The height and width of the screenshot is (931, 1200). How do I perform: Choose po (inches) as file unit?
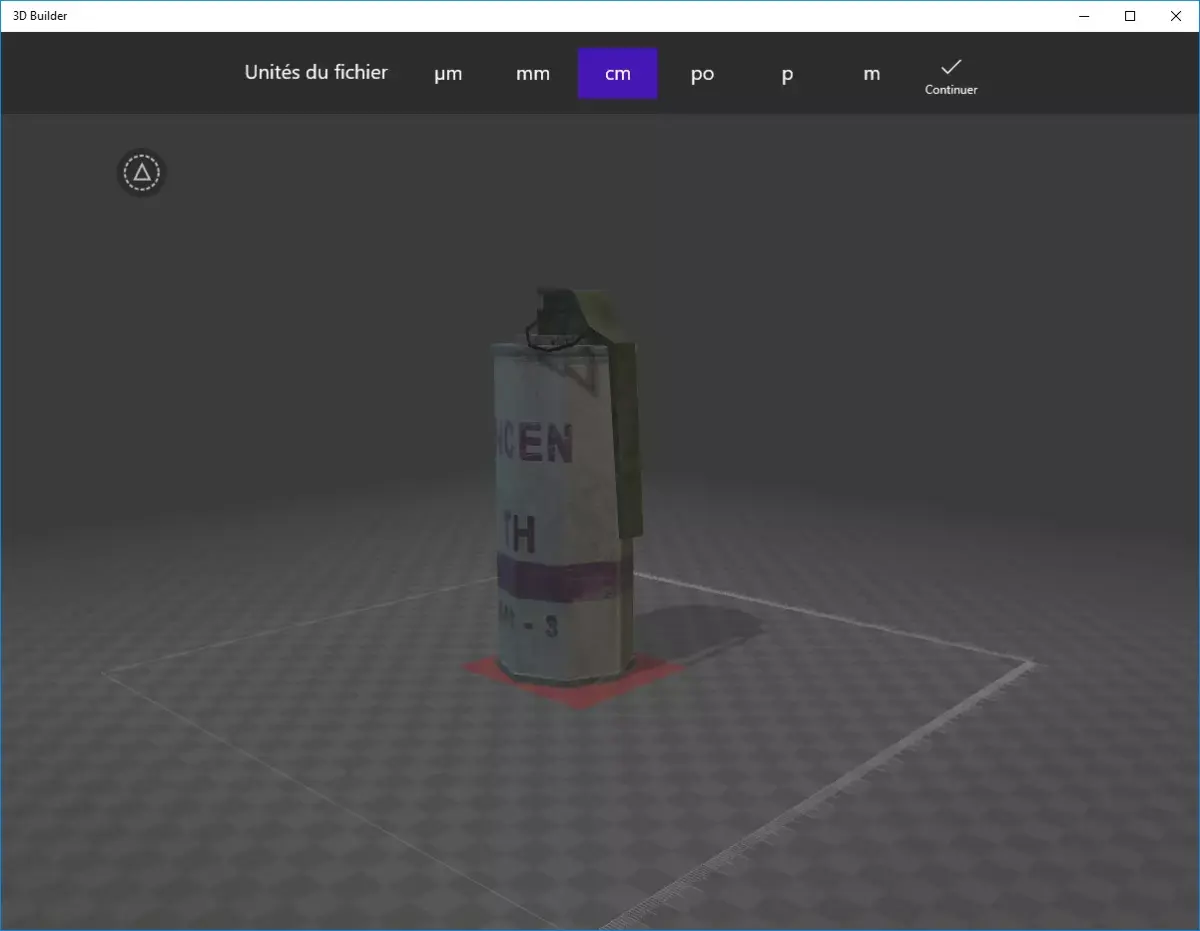click(x=702, y=74)
